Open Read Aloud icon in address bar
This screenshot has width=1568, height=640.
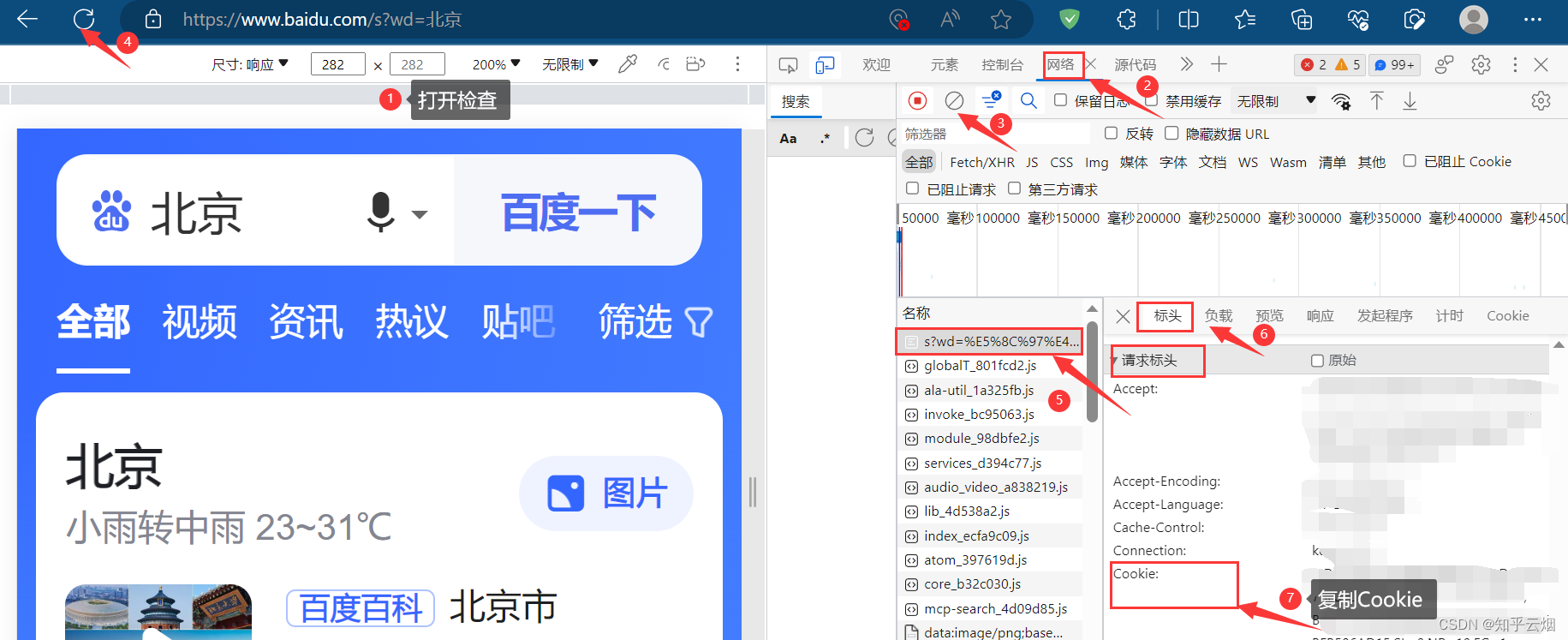[950, 19]
